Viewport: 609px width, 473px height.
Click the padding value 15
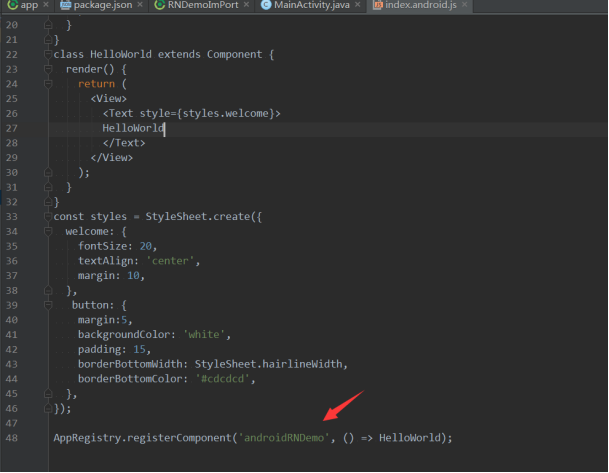click(x=139, y=350)
